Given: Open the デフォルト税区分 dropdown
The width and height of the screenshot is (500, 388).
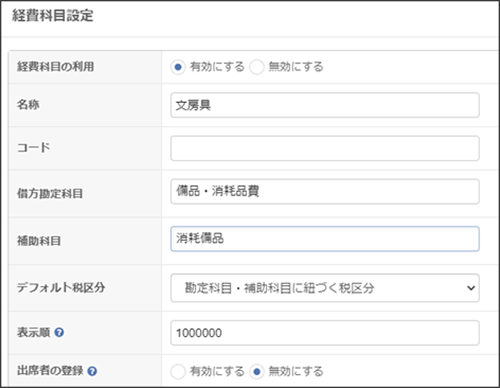Looking at the screenshot, I should (x=325, y=288).
